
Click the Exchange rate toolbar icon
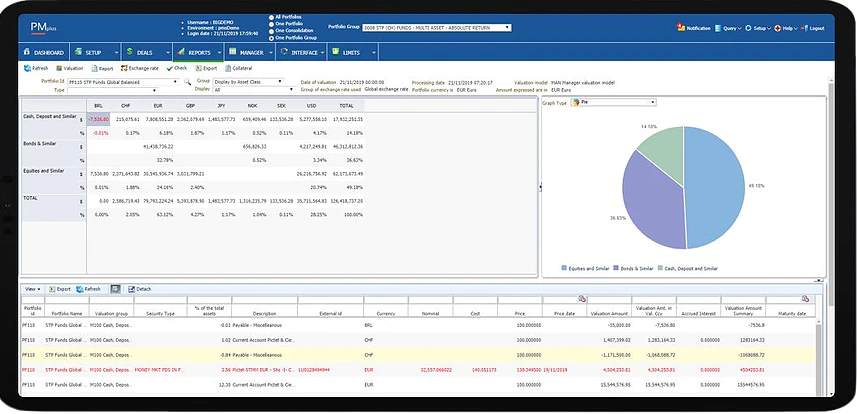pos(124,68)
